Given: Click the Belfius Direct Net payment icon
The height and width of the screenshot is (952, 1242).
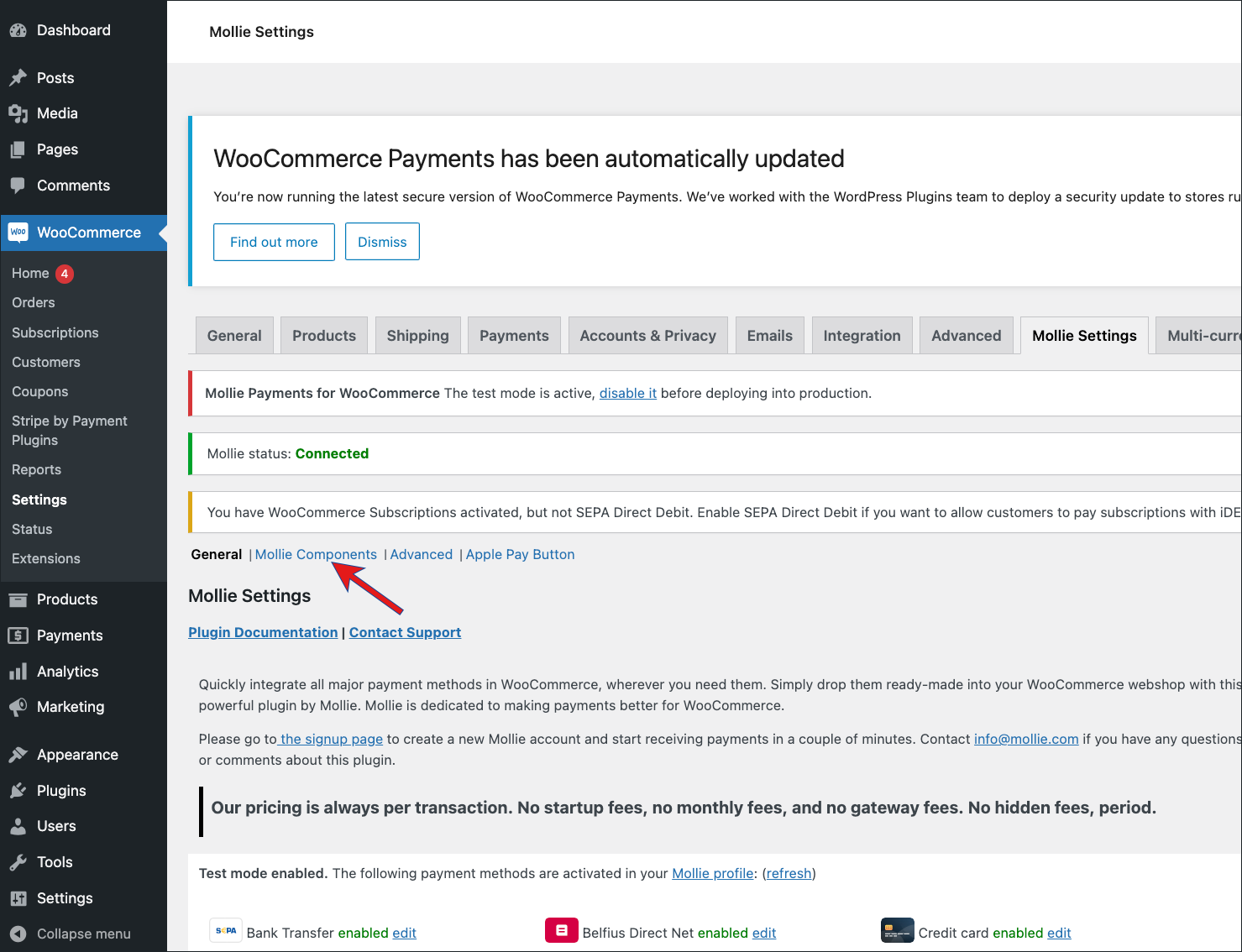Looking at the screenshot, I should point(561,930).
